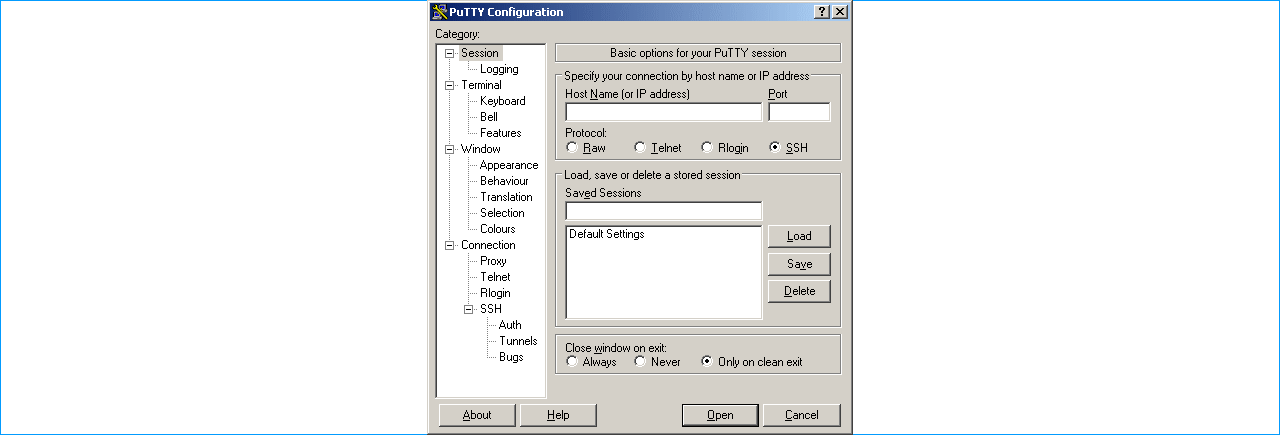Select the Proxy category
1280x435 pixels.
click(x=493, y=261)
